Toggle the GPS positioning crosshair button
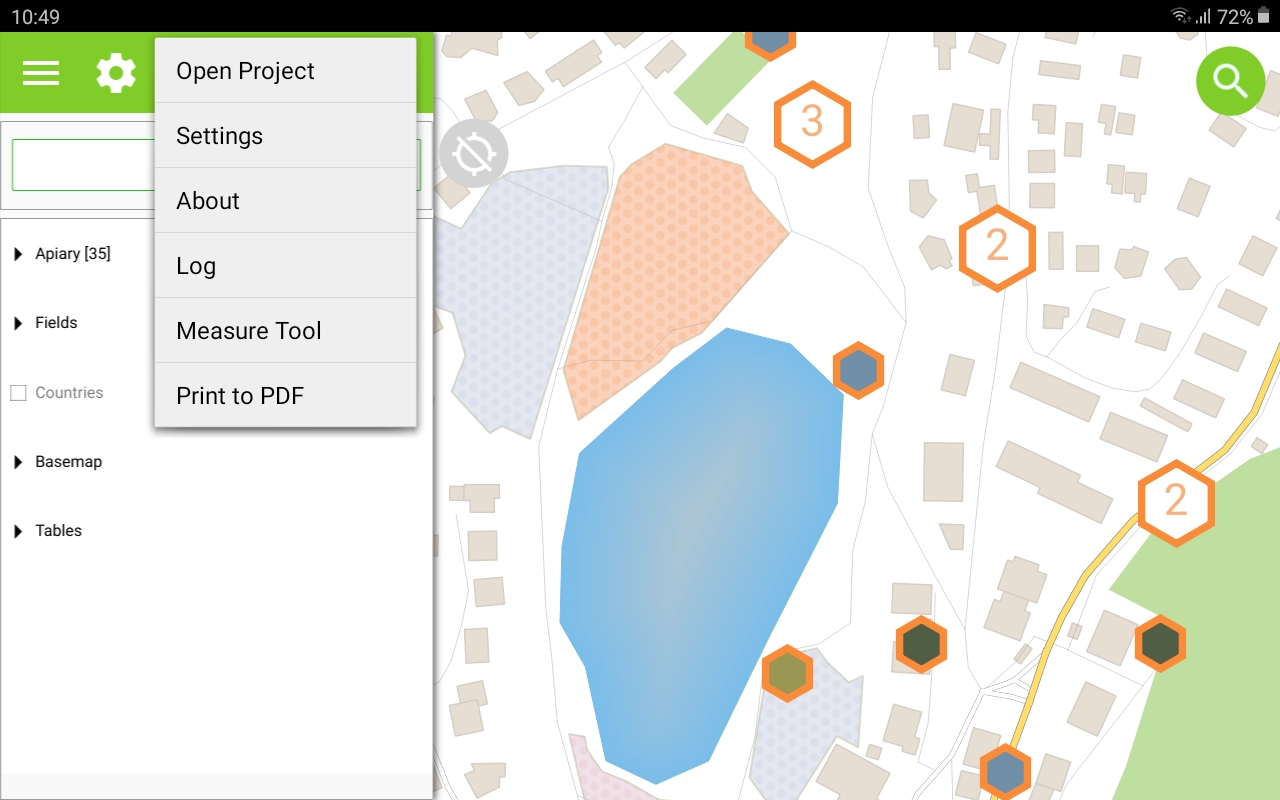The image size is (1280, 800). click(x=474, y=154)
